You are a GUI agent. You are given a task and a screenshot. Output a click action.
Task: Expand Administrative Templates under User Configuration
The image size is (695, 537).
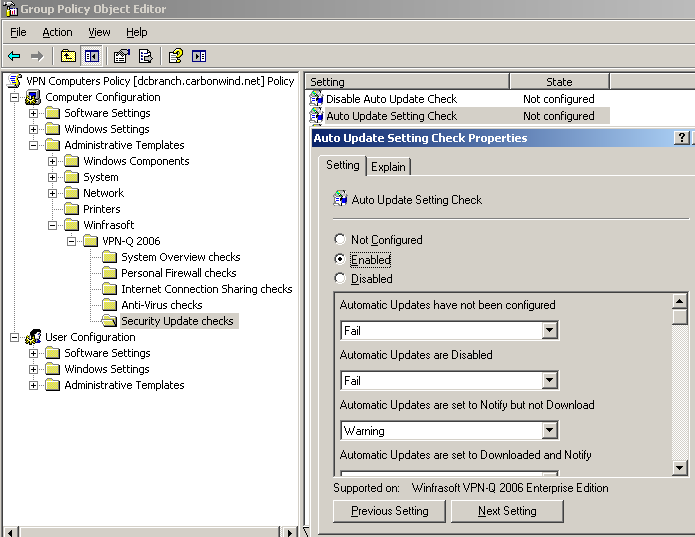(x=33, y=385)
